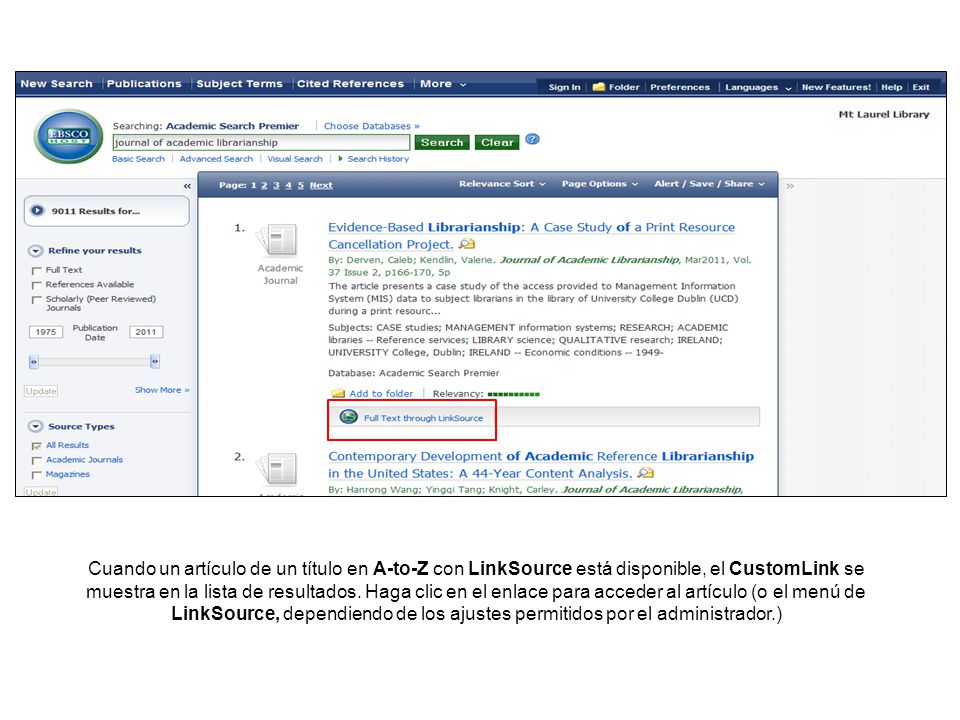Screen dimensions: 960x720
Task: Enable References Available checkbox
Action: [x=37, y=285]
